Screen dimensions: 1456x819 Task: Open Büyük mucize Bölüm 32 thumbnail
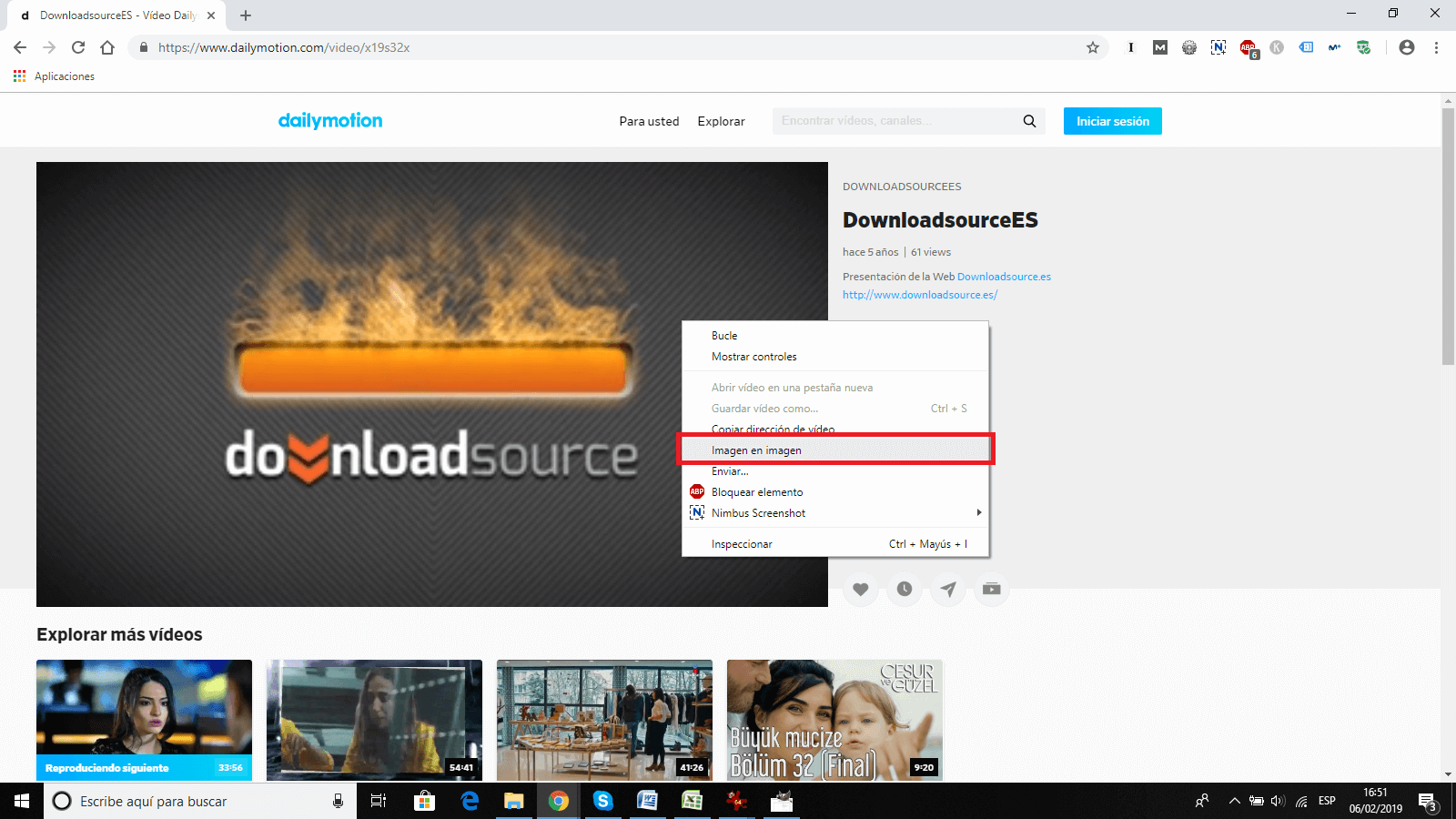click(834, 720)
